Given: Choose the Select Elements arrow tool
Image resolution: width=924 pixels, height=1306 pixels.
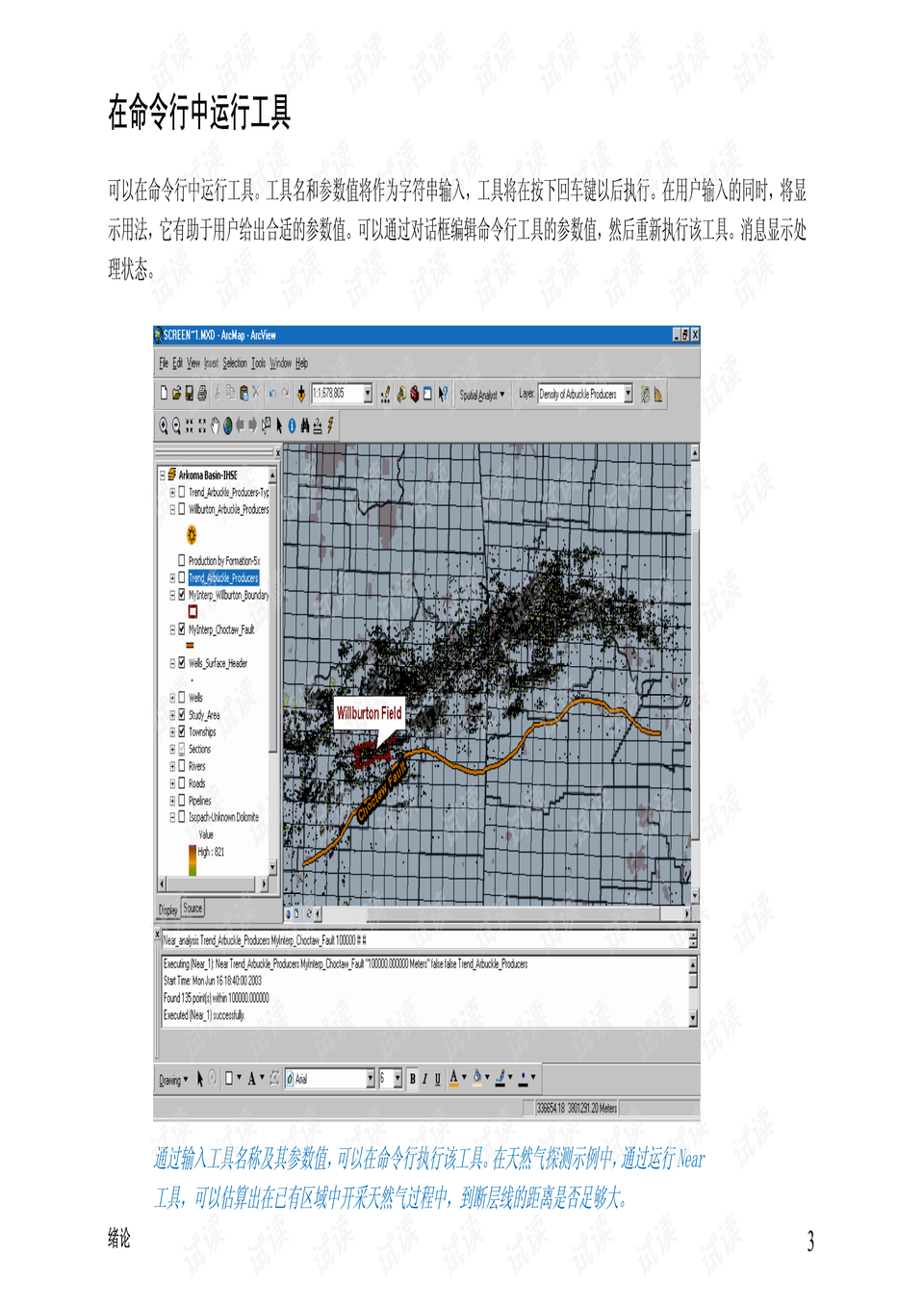Looking at the screenshot, I should [279, 425].
